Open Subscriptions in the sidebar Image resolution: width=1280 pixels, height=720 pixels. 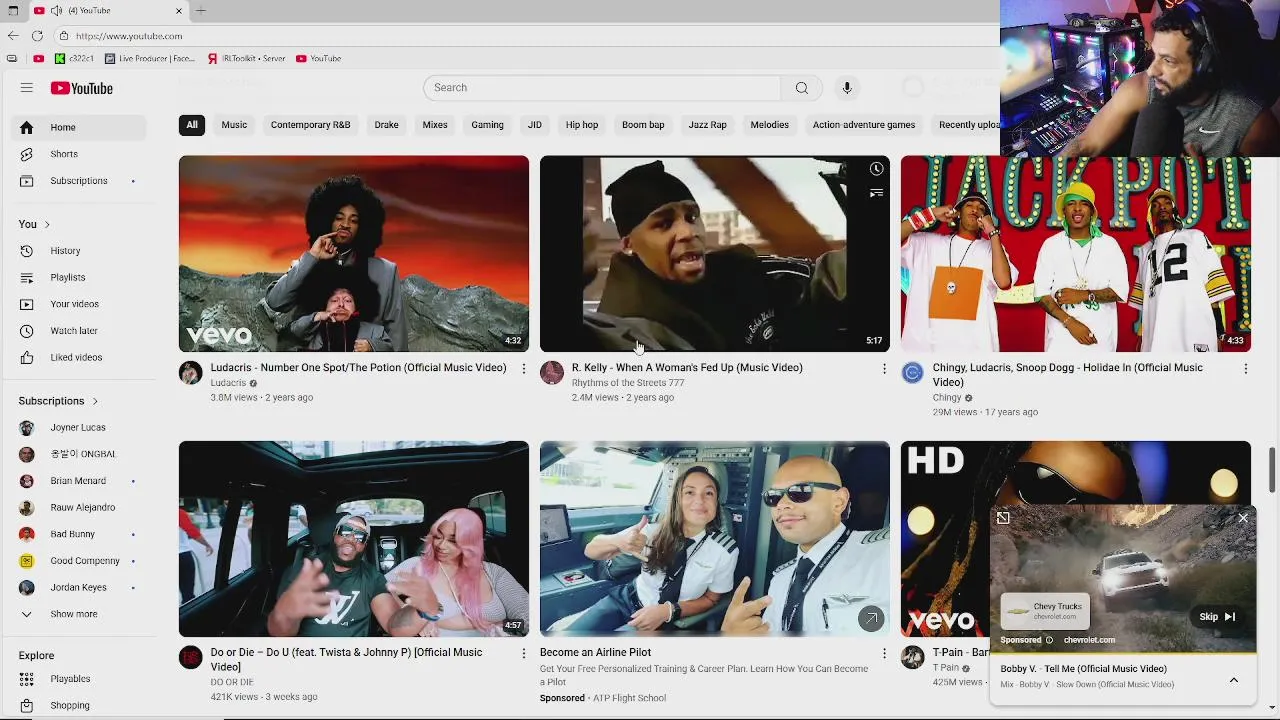[x=77, y=181]
